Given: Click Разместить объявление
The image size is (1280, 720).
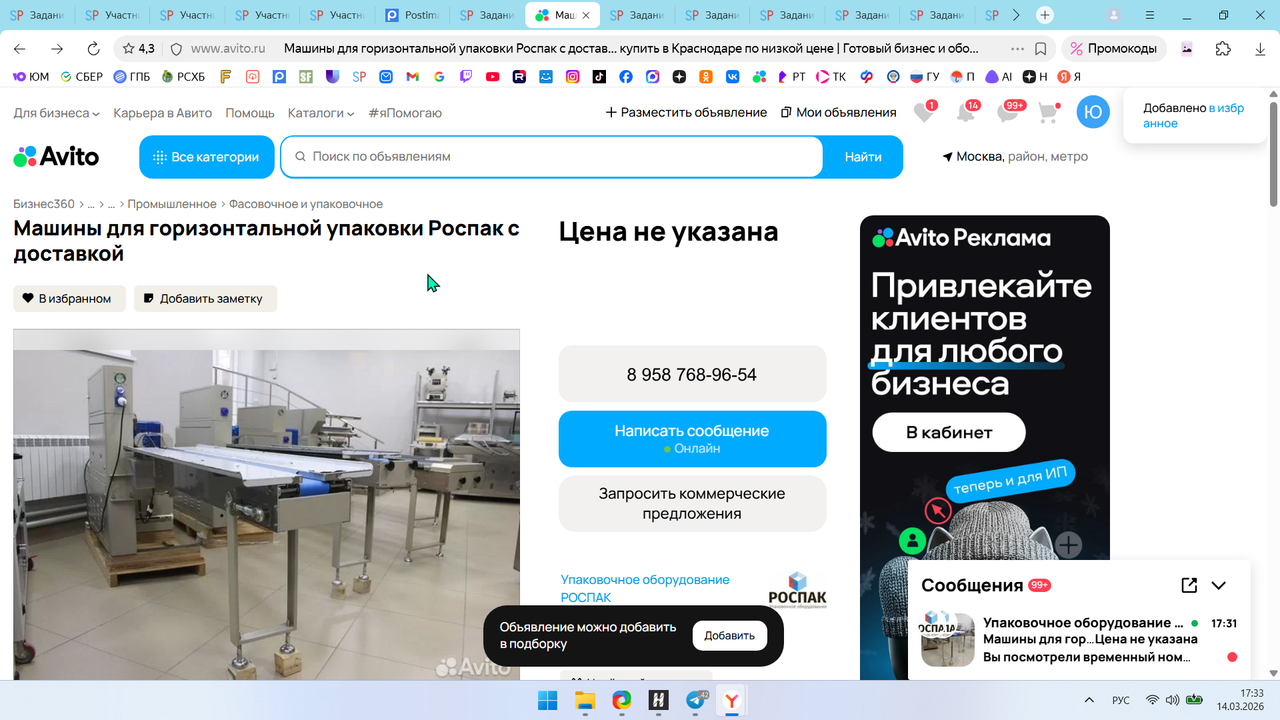Looking at the screenshot, I should tap(686, 113).
